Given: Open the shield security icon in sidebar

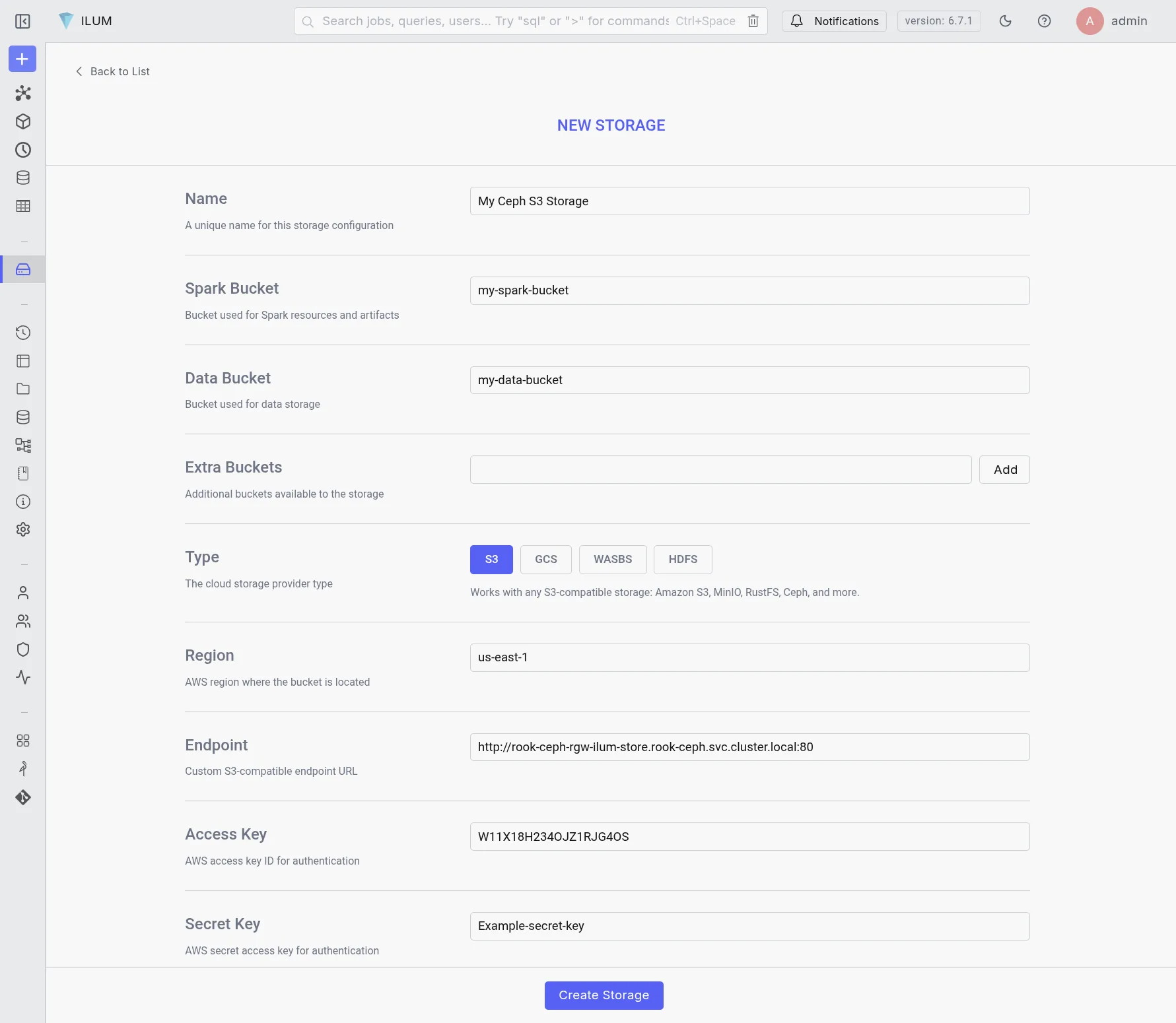Looking at the screenshot, I should tap(23, 649).
